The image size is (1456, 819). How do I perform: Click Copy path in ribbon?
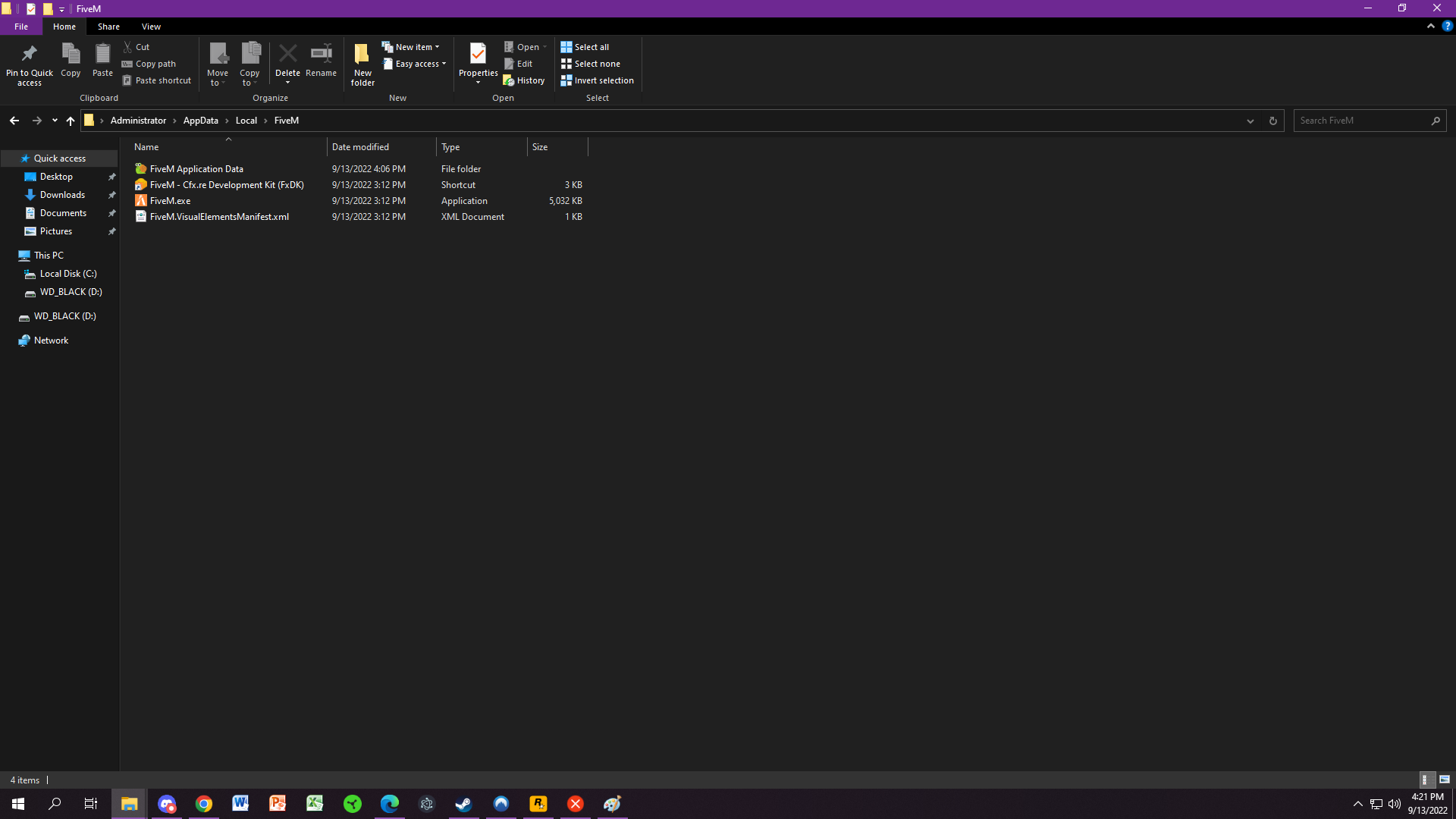pyautogui.click(x=149, y=64)
